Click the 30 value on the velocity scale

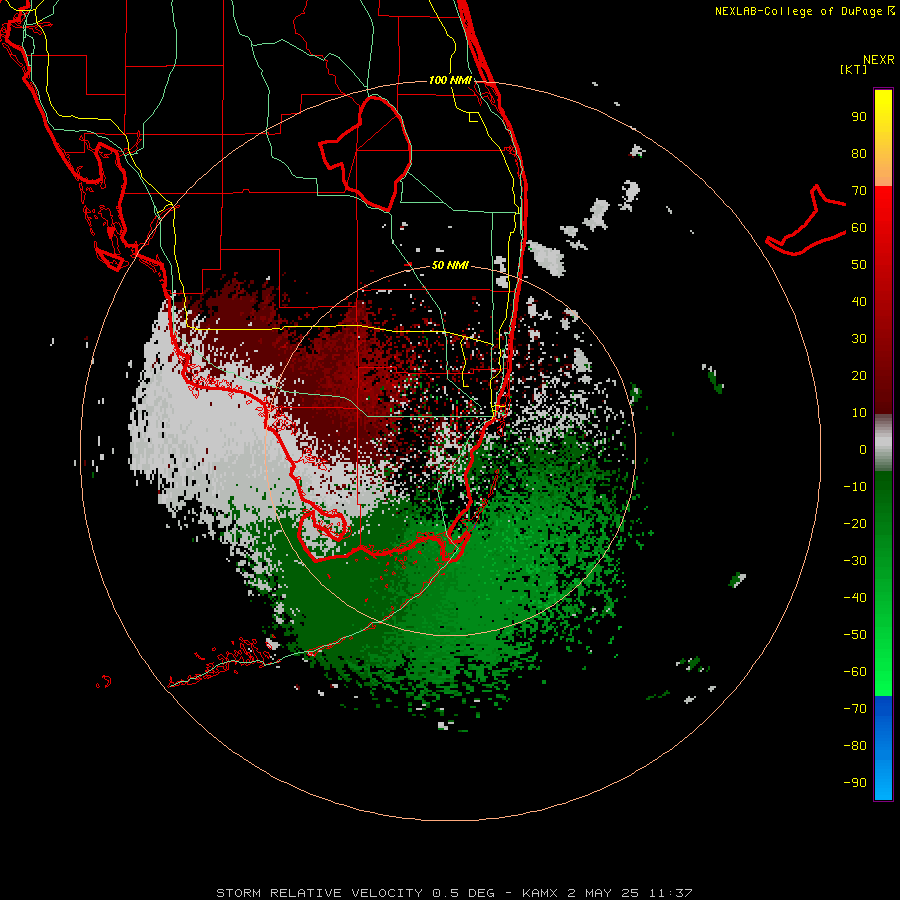pyautogui.click(x=859, y=338)
